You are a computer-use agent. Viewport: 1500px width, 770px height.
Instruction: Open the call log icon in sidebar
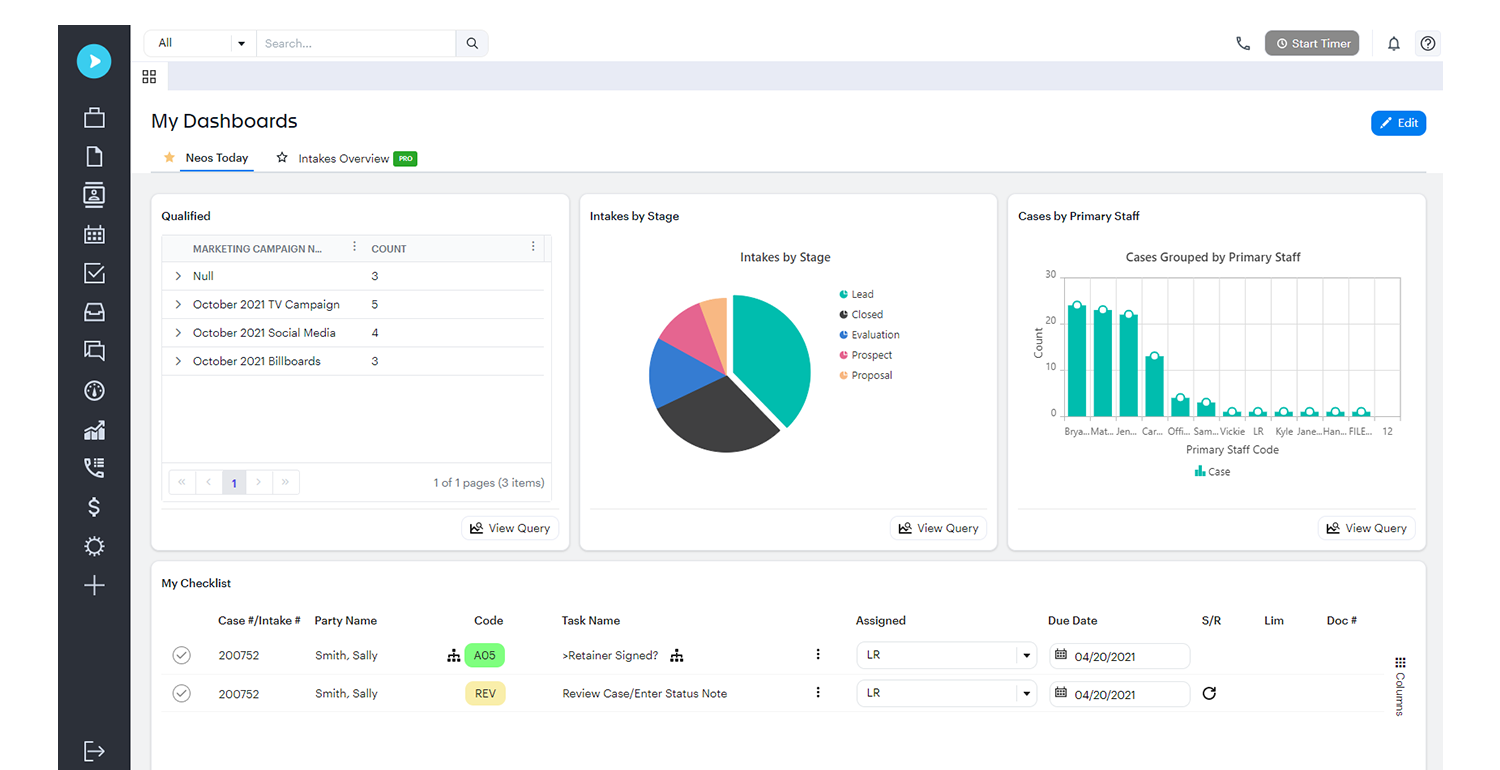click(x=93, y=467)
